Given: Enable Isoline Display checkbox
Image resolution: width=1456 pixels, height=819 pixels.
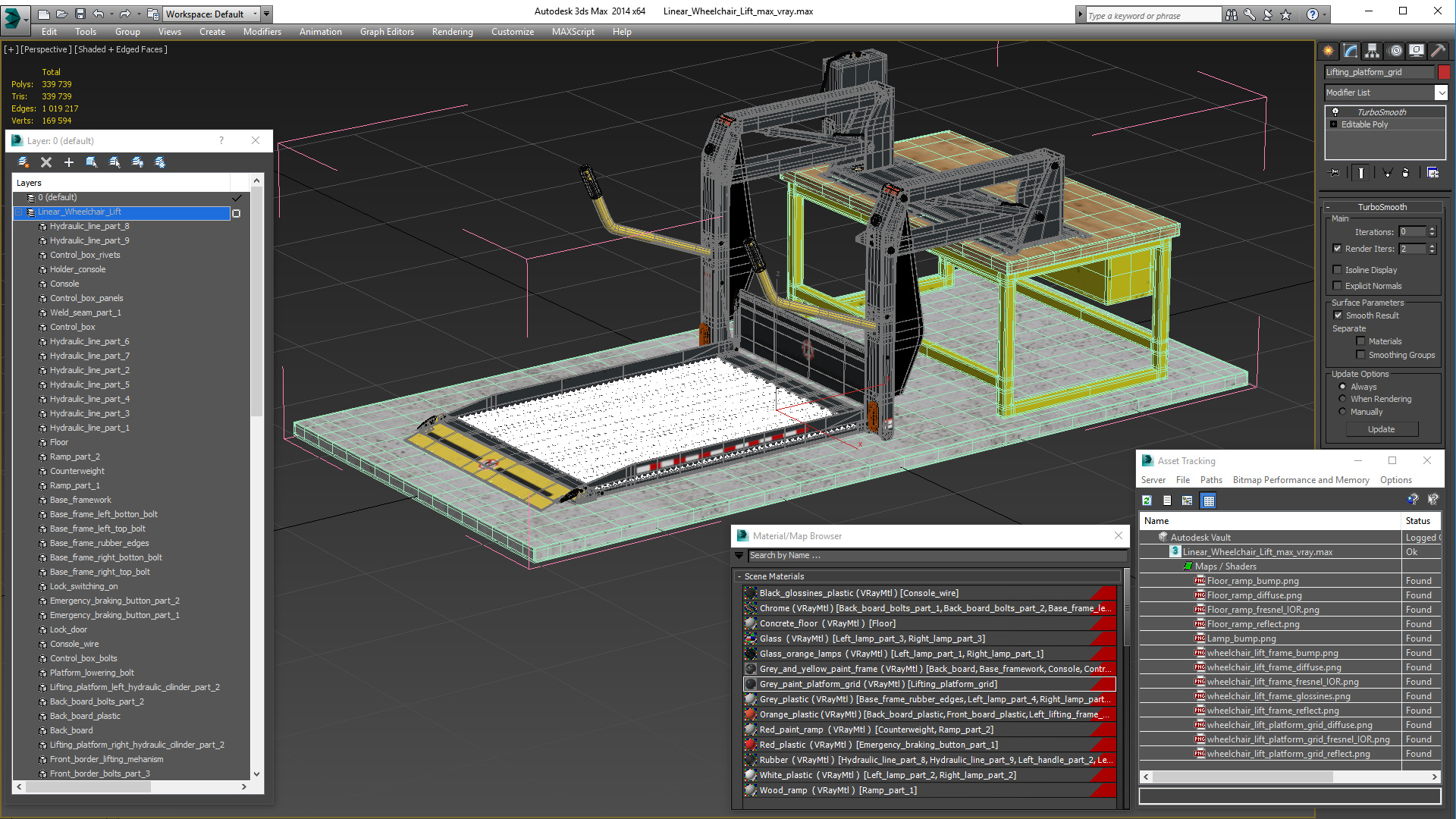Looking at the screenshot, I should point(1338,270).
